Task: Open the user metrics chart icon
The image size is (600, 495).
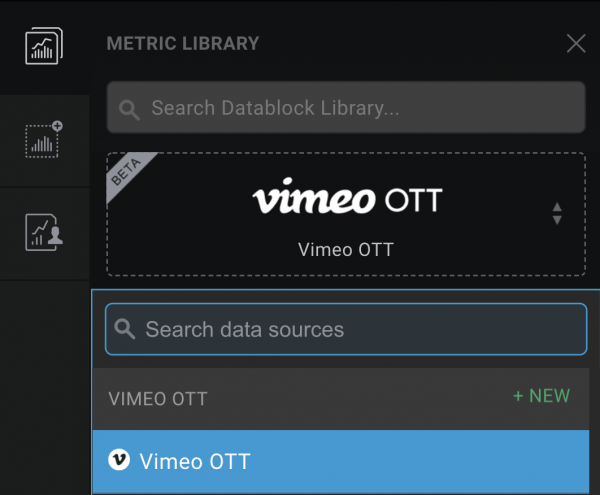Action: click(44, 232)
